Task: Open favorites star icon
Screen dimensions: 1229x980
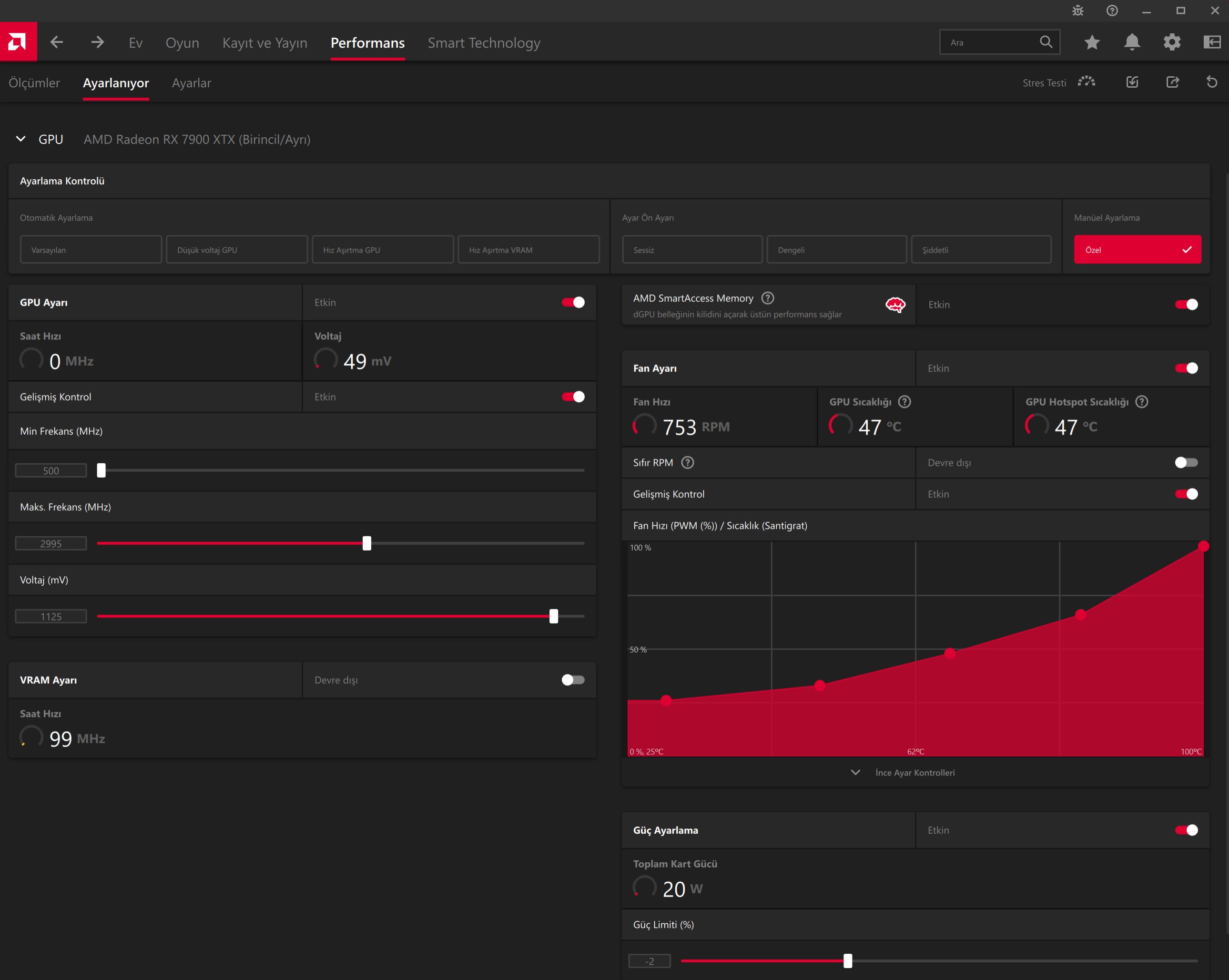Action: pyautogui.click(x=1092, y=42)
